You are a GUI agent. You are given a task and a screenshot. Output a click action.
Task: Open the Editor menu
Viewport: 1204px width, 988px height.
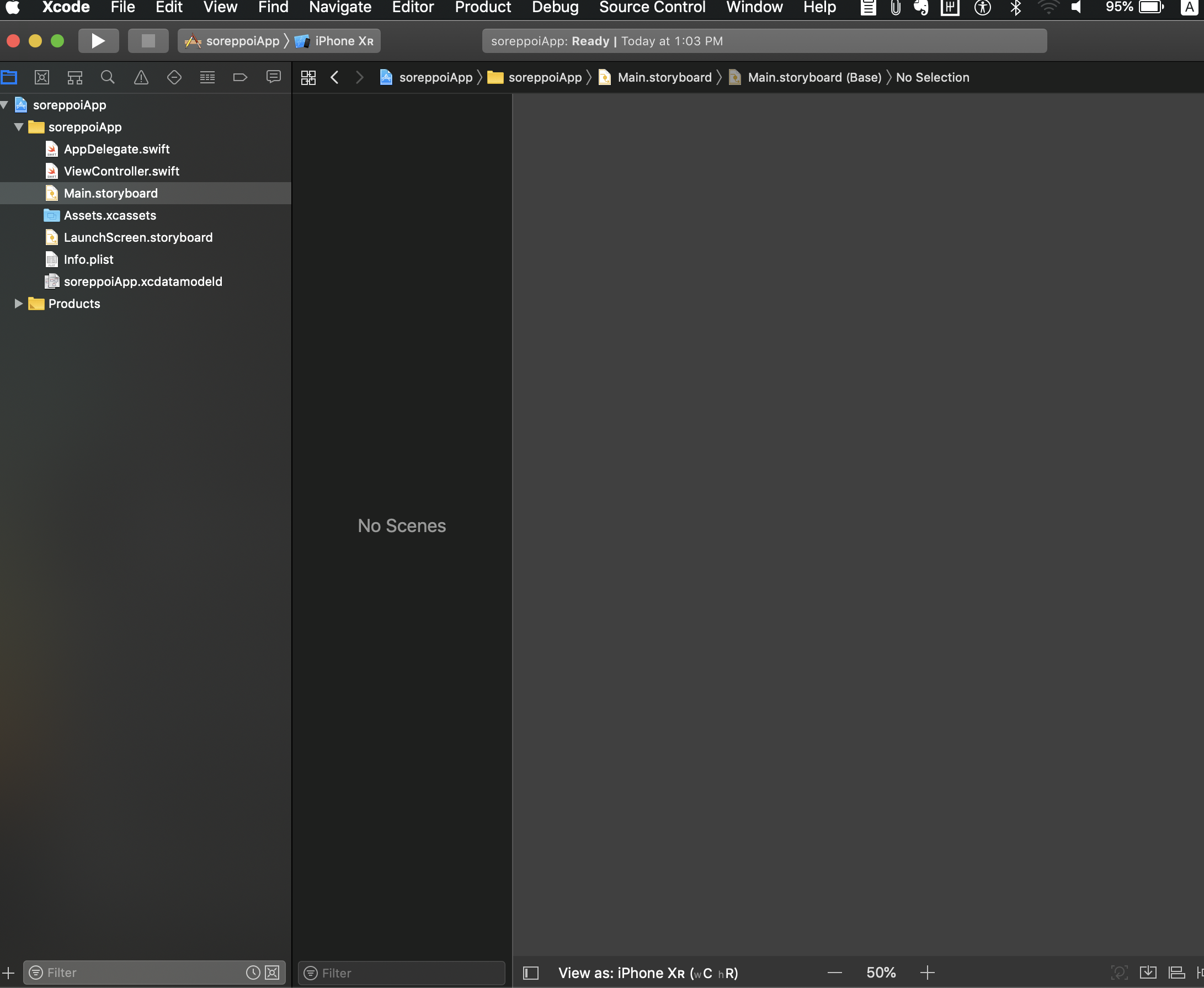point(413,7)
